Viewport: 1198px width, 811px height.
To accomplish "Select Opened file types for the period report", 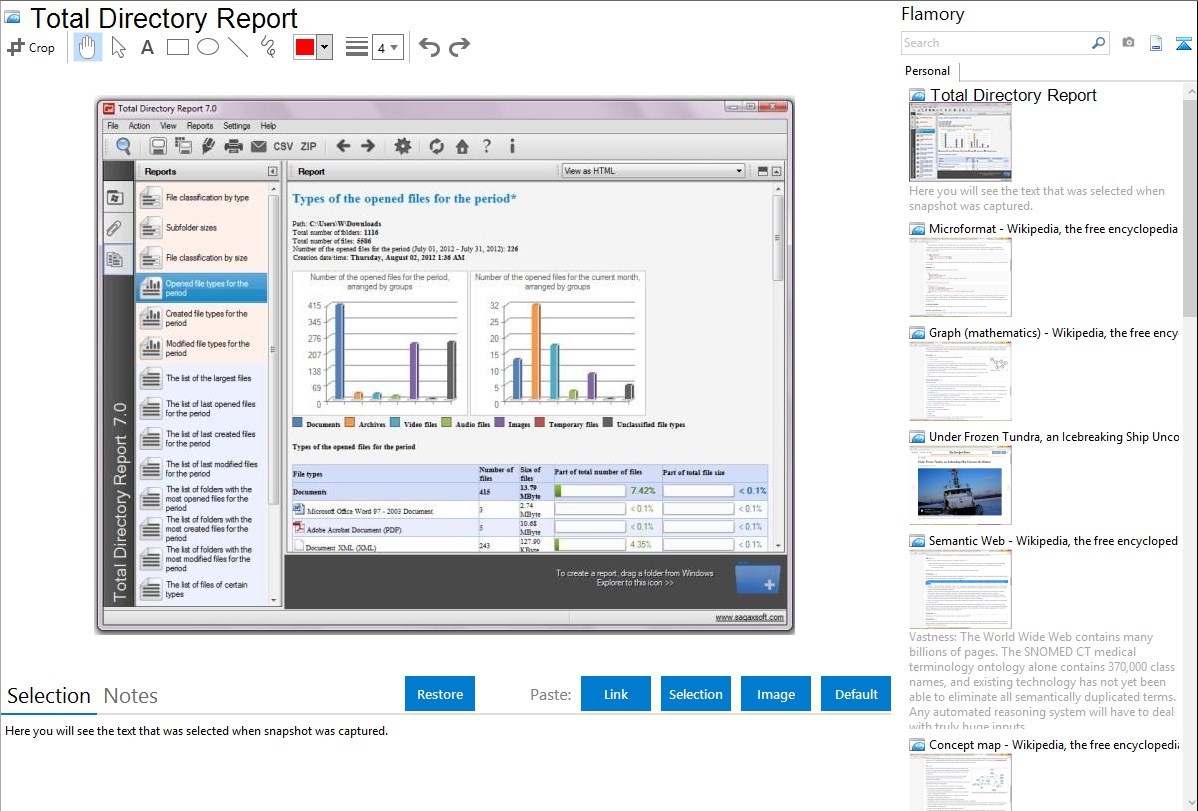I will coord(202,288).
